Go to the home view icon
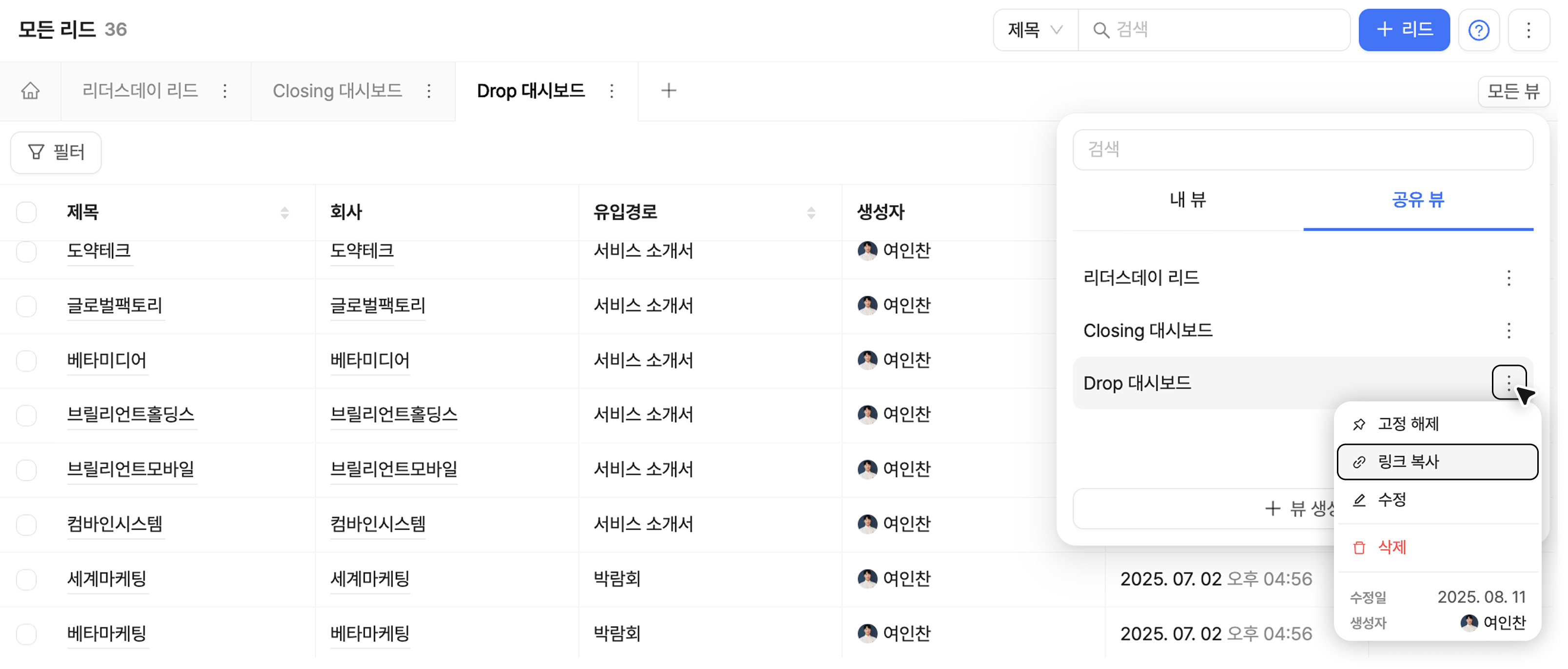Viewport: 1568px width, 669px height. click(x=30, y=91)
